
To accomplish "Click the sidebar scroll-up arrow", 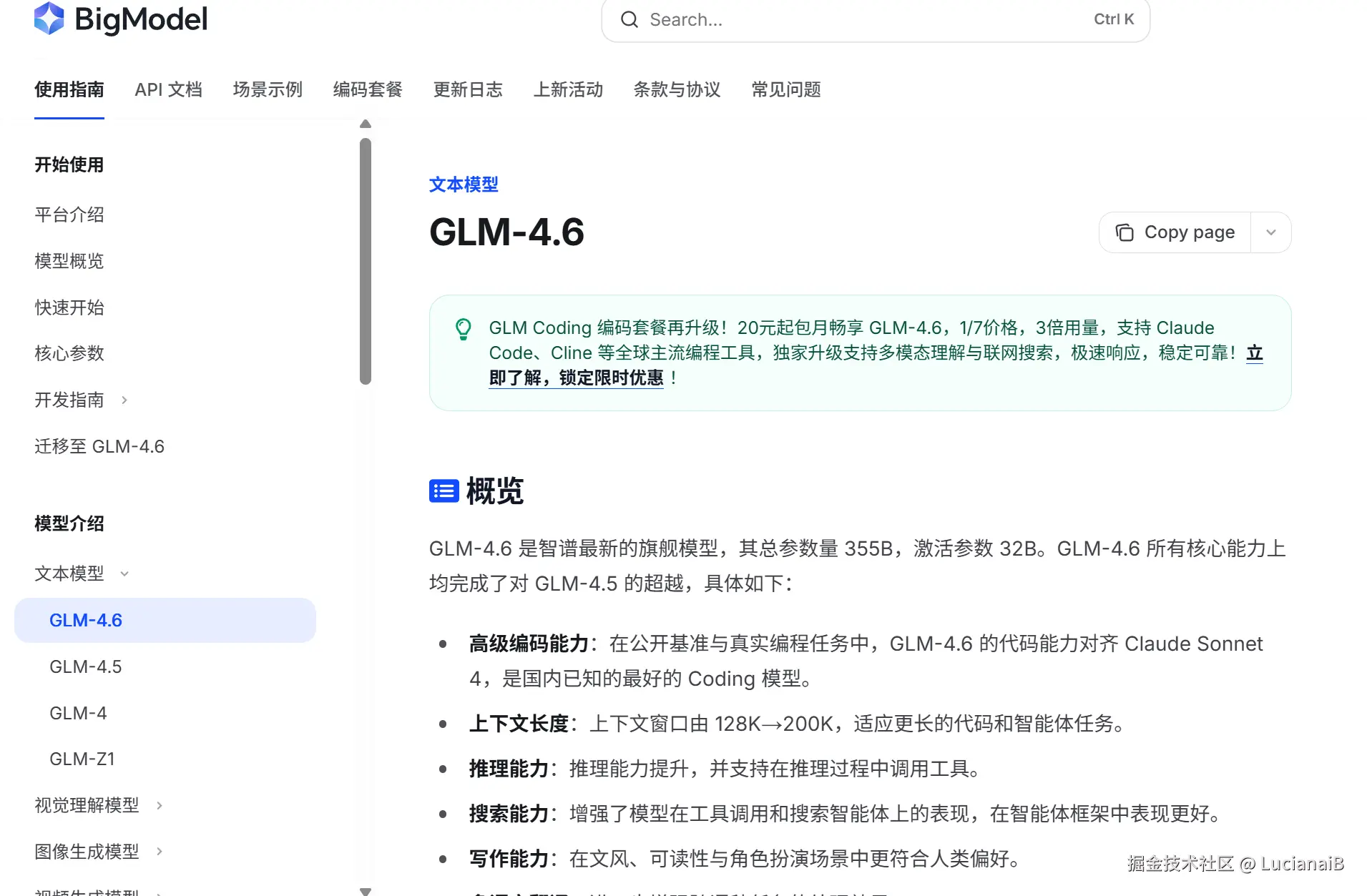I will click(x=366, y=124).
